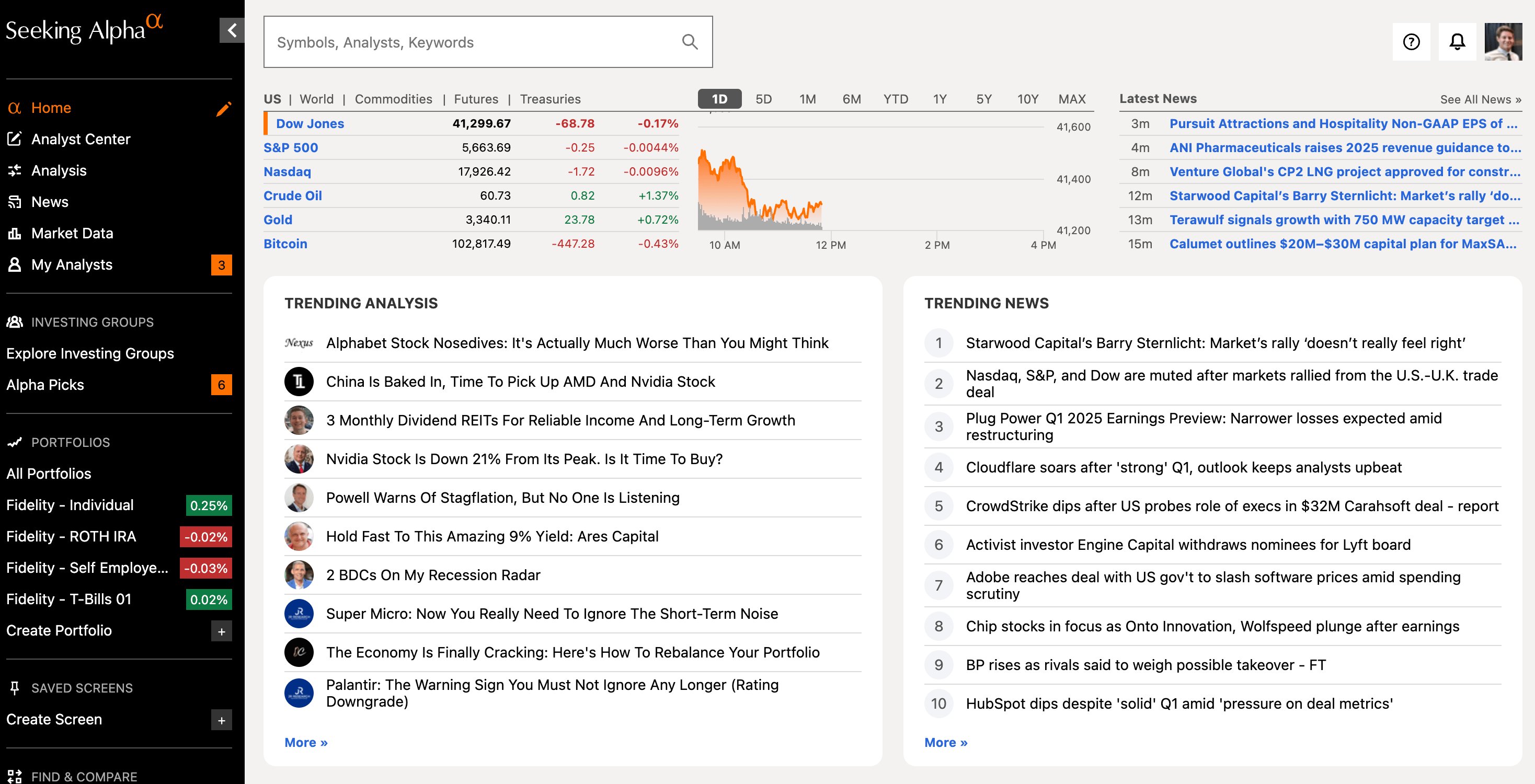Viewport: 1535px width, 784px height.
Task: Click the Investing Groups people icon
Action: [14, 322]
